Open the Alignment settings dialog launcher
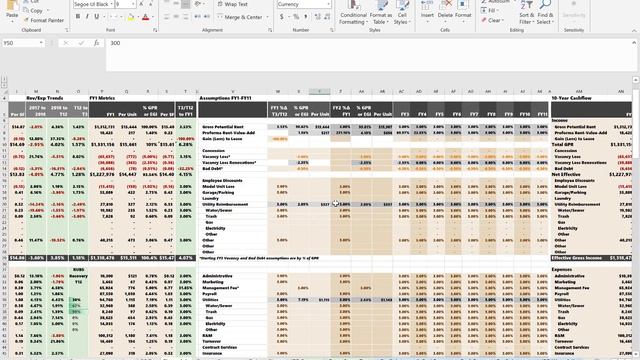Screen dimensions: 640x360 [270, 30]
